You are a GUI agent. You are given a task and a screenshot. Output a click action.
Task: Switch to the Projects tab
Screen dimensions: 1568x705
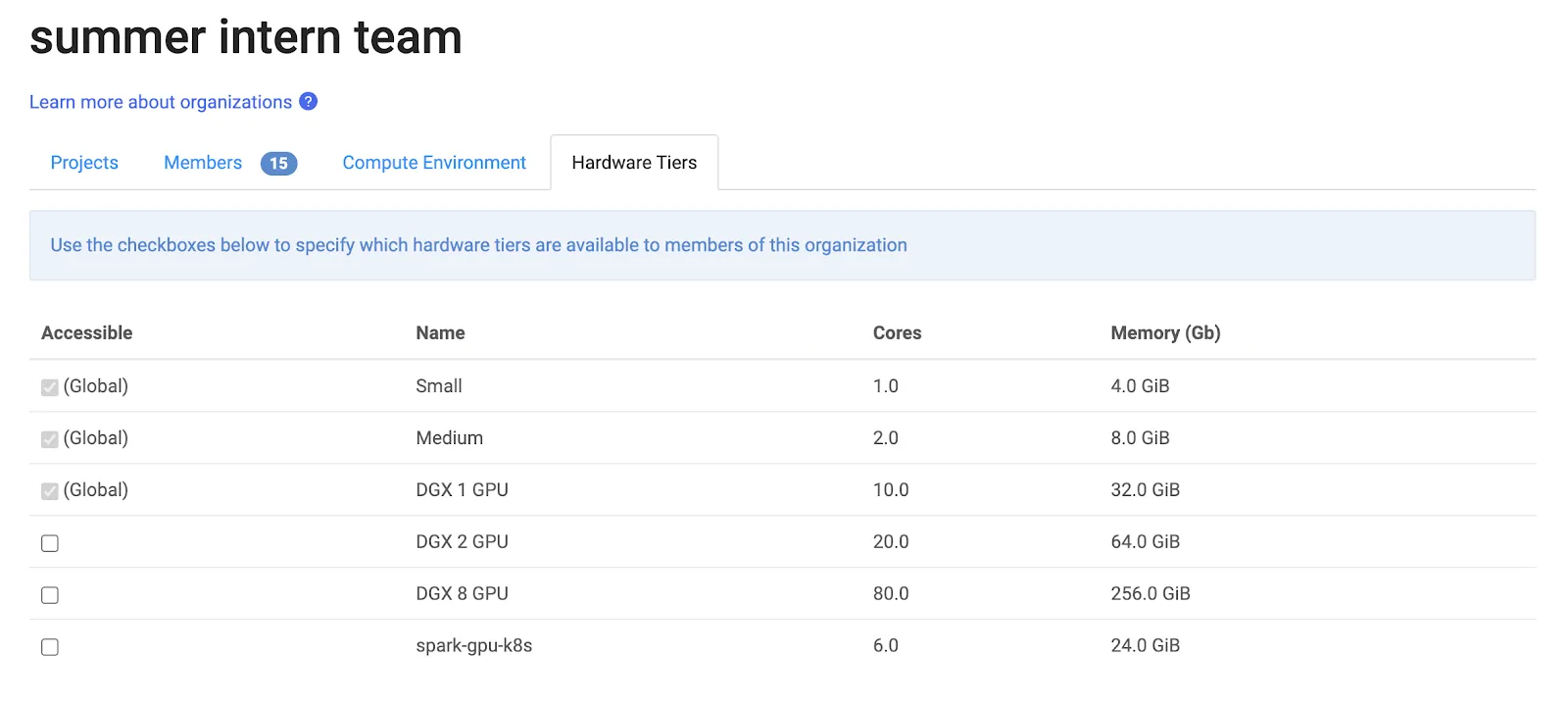[x=84, y=163]
